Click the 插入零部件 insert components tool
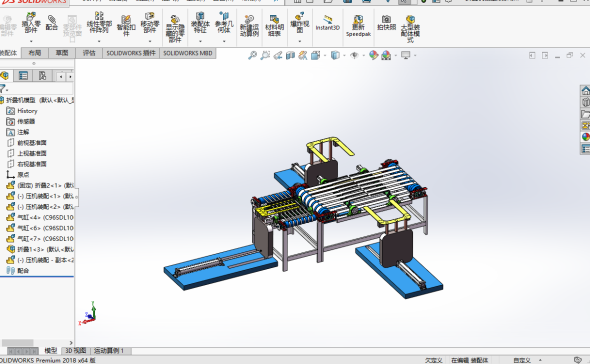This screenshot has height=364, width=590. [x=31, y=23]
